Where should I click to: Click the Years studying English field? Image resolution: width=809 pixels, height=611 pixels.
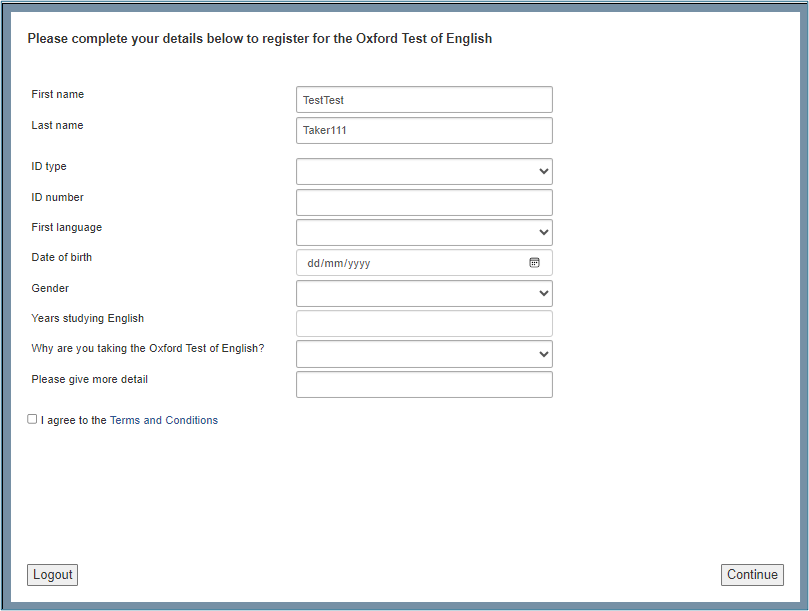(x=424, y=324)
